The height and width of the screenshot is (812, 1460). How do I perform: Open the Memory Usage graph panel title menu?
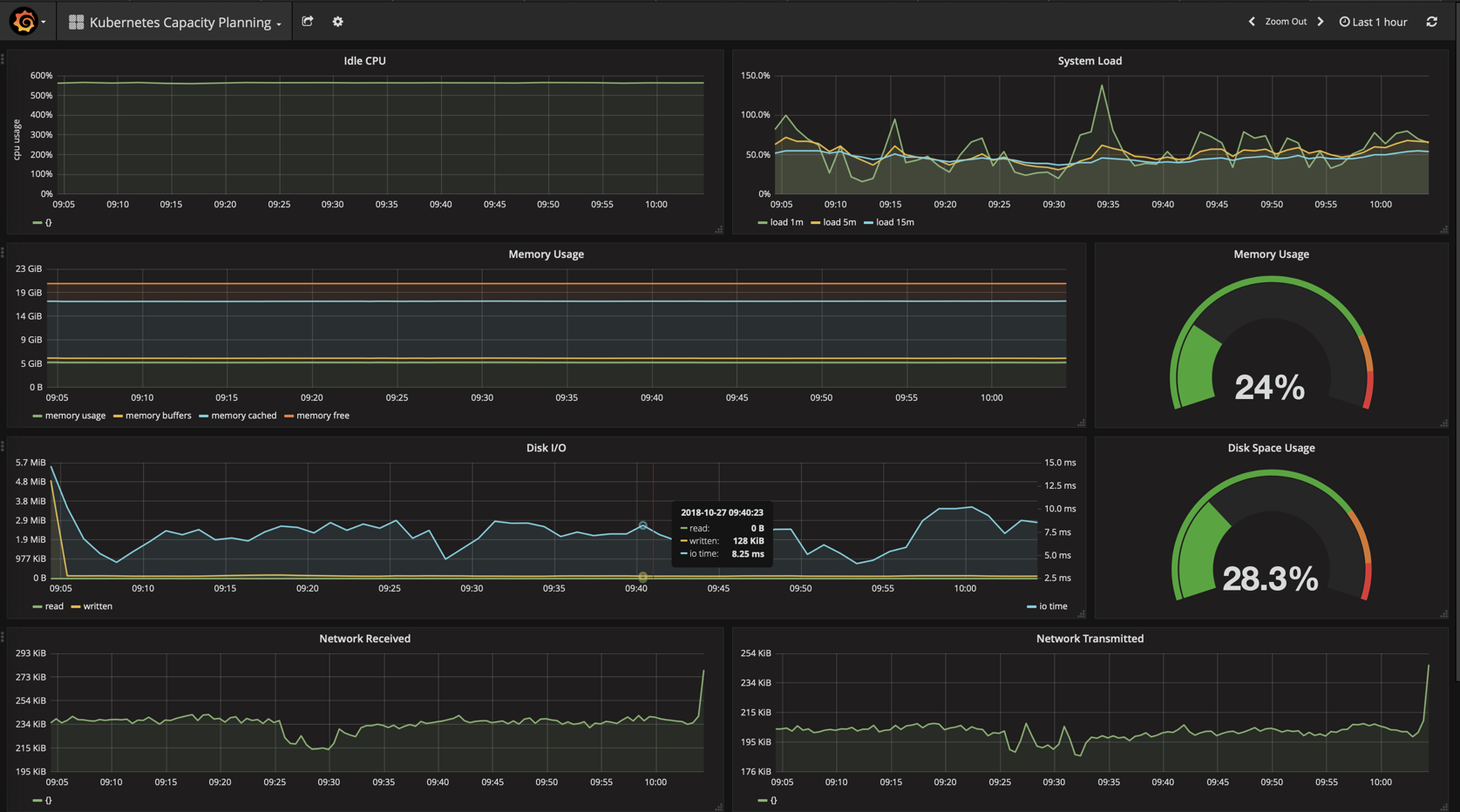point(546,254)
